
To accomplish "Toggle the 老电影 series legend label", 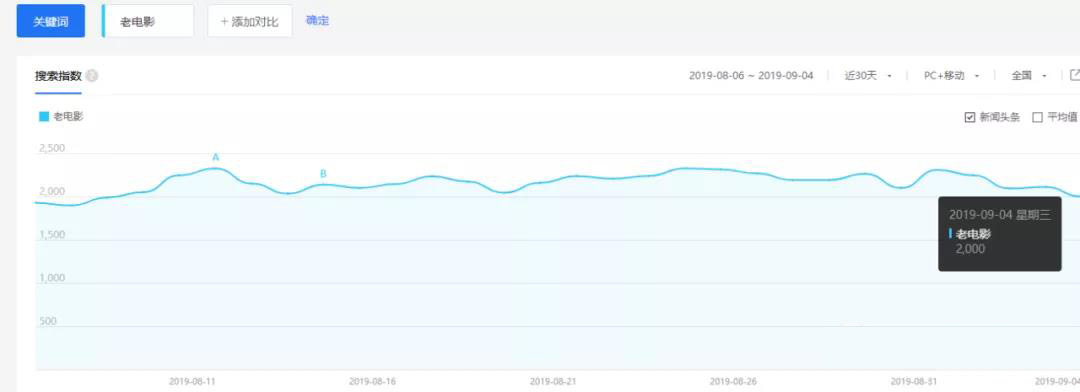I will pyautogui.click(x=68, y=117).
